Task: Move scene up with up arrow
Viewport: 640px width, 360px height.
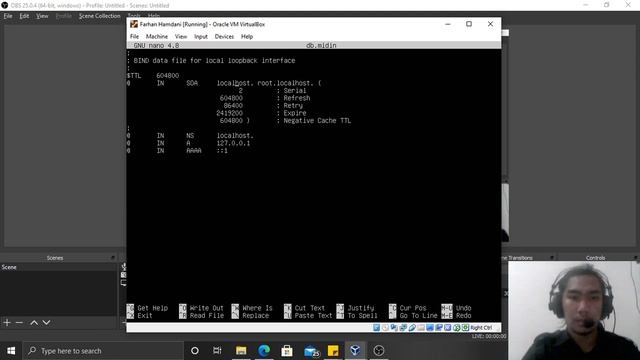Action: [34, 322]
